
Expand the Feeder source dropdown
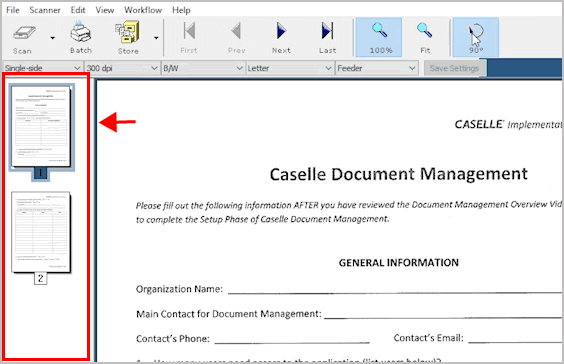pos(377,68)
